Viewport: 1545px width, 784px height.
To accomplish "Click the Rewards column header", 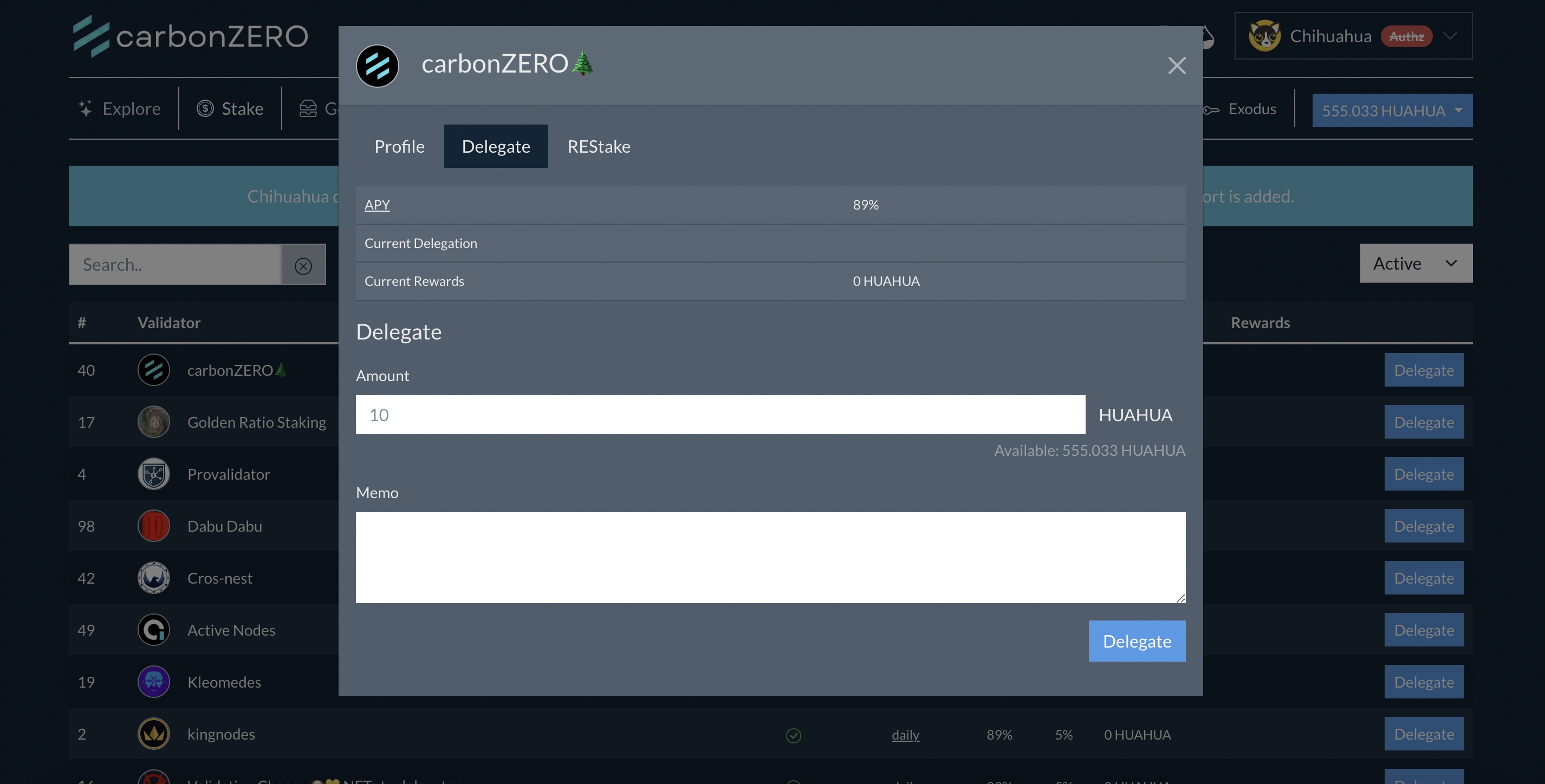I will 1260,323.
